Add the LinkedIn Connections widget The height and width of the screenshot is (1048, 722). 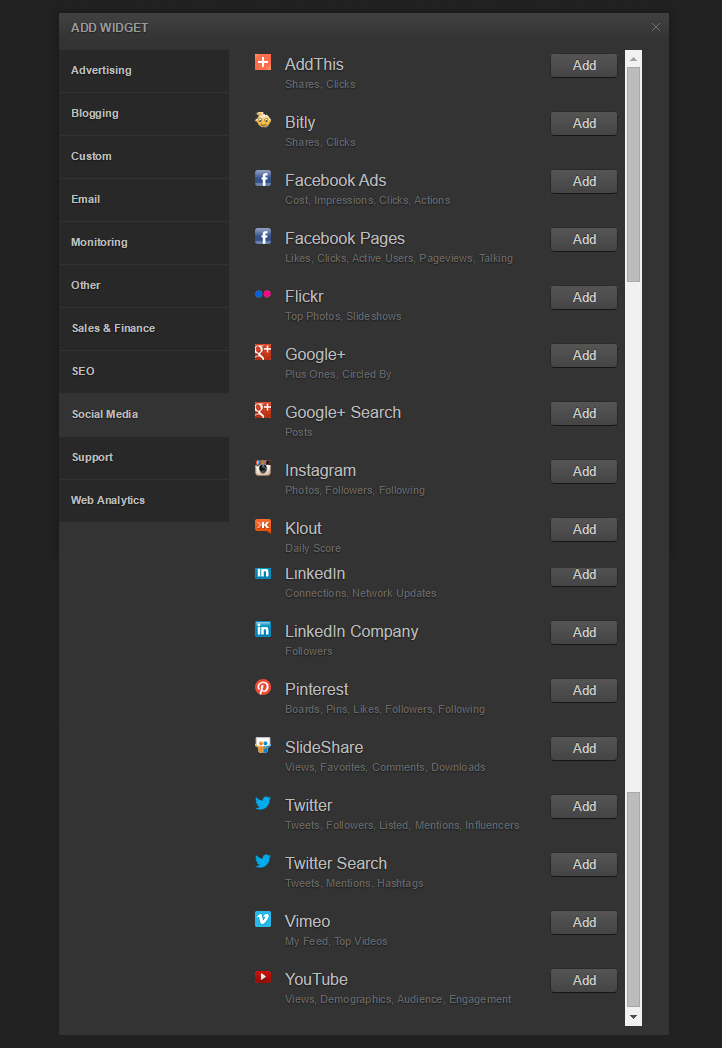(584, 576)
